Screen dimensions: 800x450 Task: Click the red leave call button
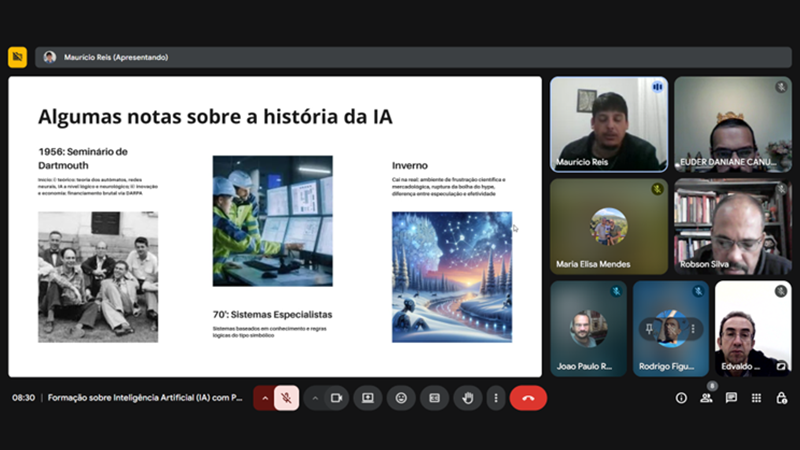point(528,398)
